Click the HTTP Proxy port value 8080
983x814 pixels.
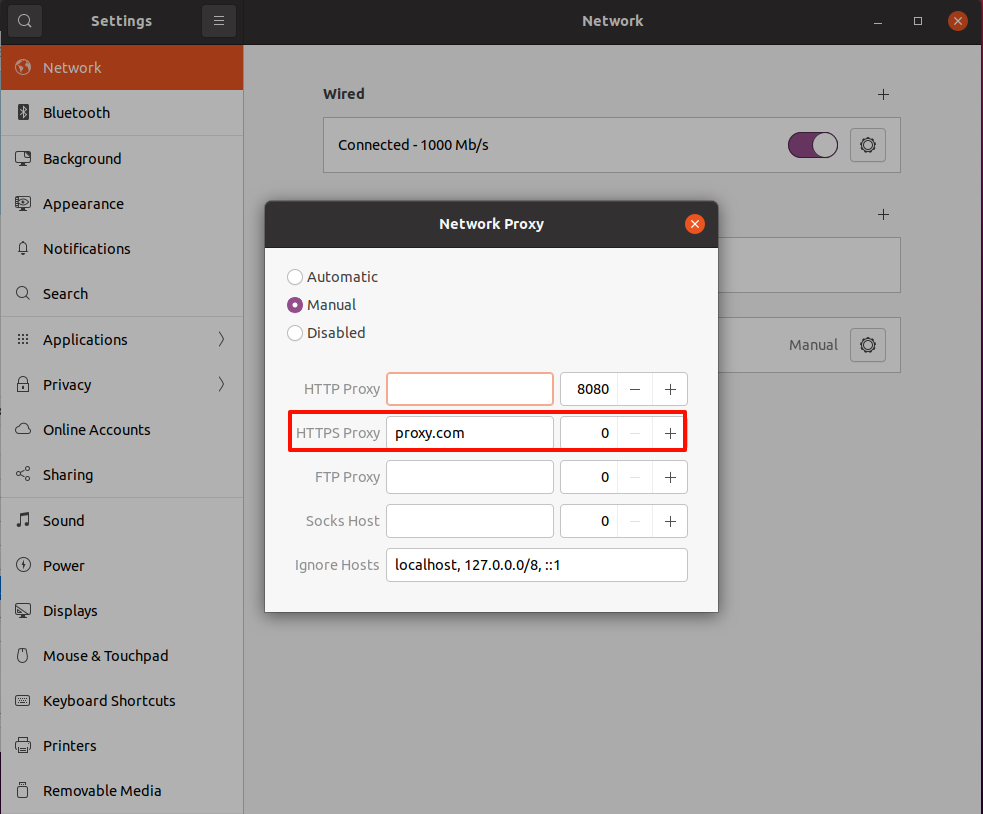pyautogui.click(x=589, y=389)
